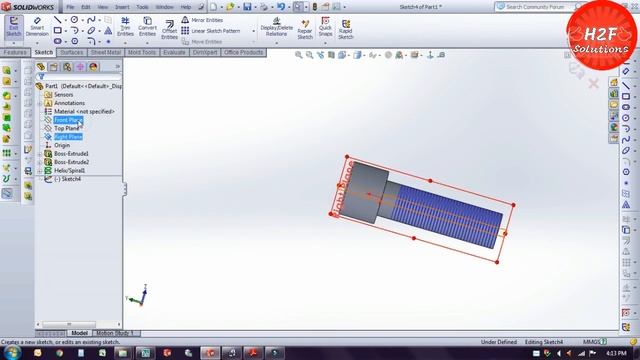This screenshot has width=640, height=360.
Task: Click Convert Entities
Action: 147,27
